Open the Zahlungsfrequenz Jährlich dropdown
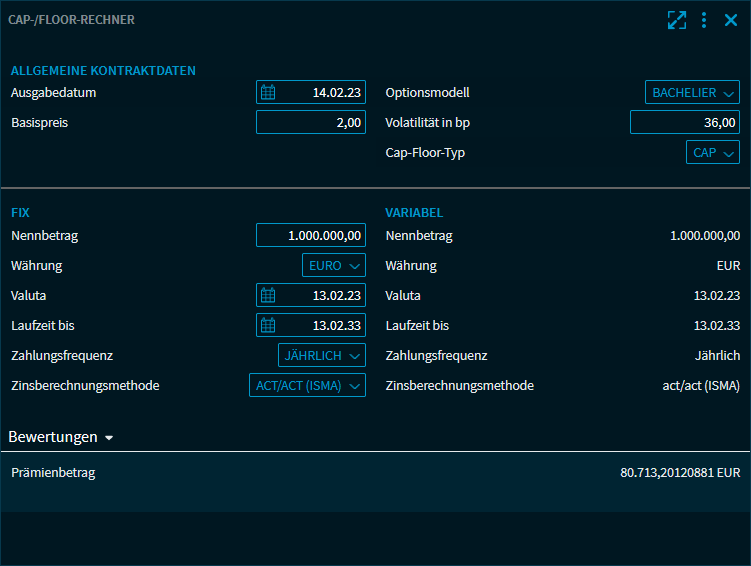 (x=321, y=355)
